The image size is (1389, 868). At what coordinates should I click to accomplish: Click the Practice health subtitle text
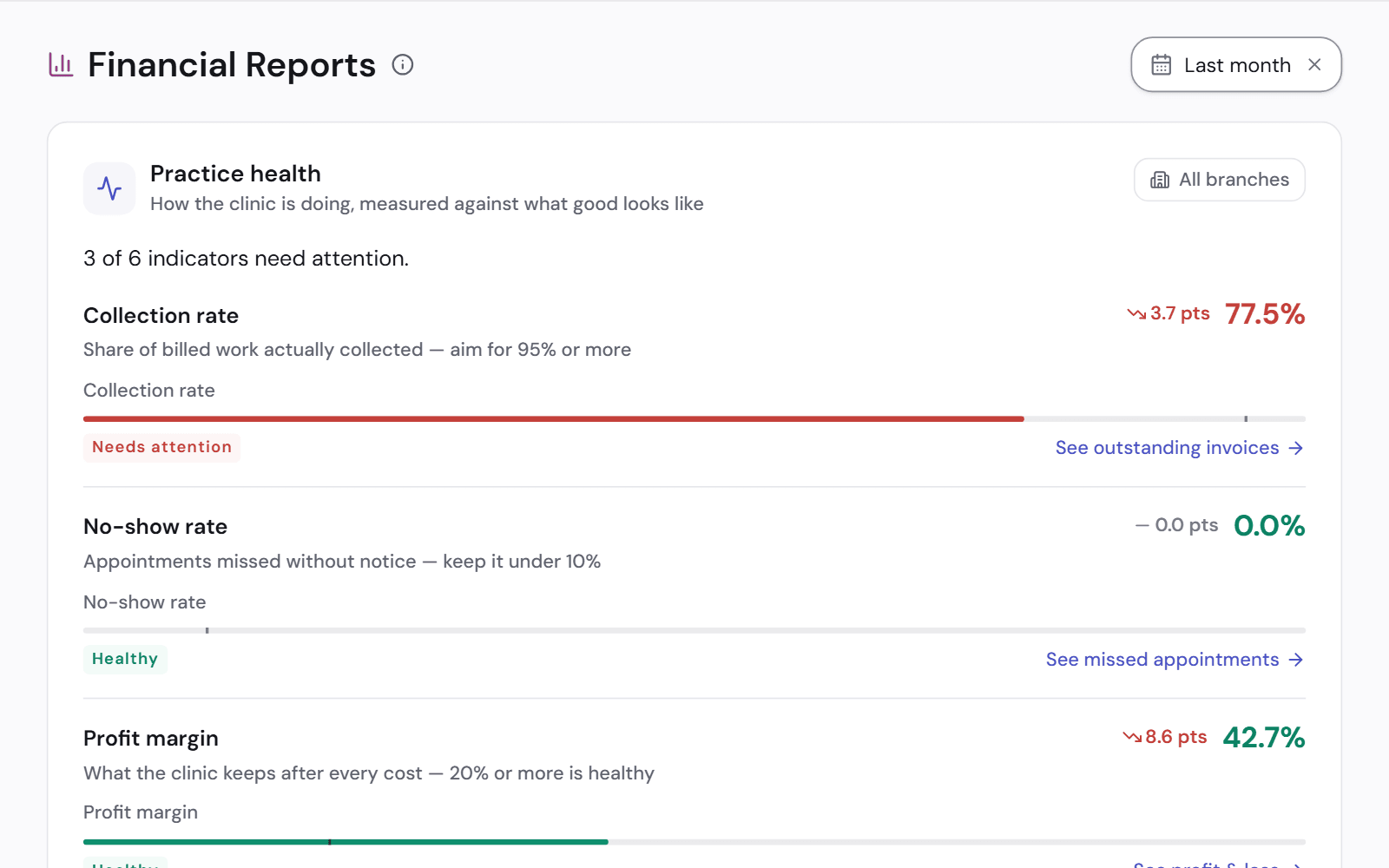(x=427, y=204)
